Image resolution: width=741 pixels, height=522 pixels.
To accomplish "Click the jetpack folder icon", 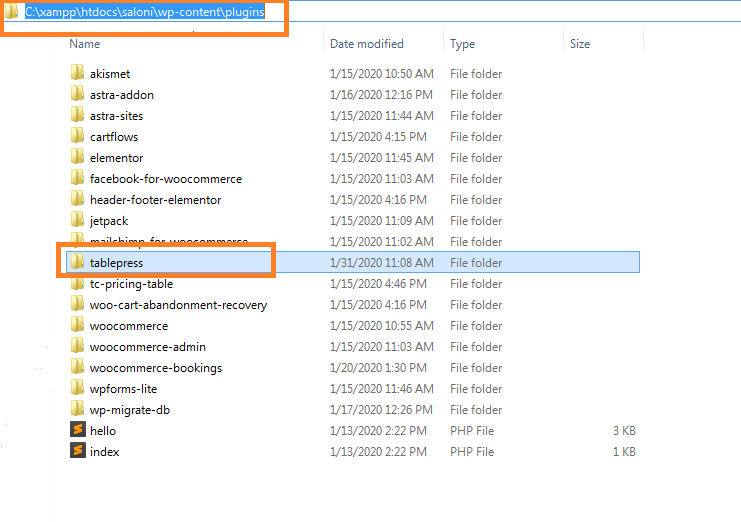I will (78, 220).
